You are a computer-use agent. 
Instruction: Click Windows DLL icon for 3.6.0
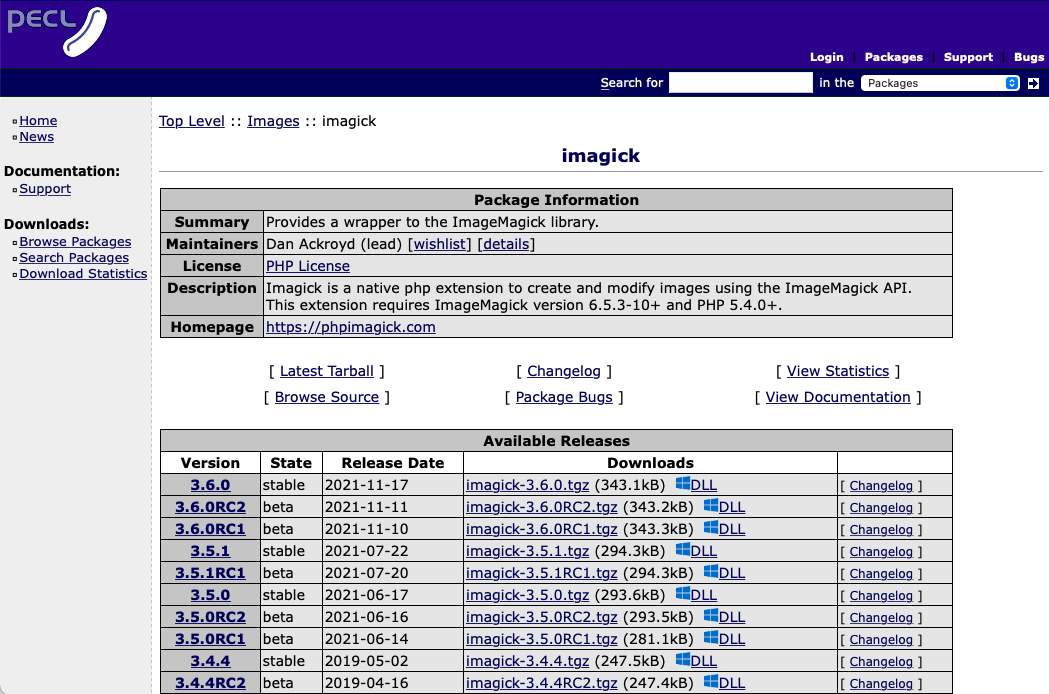tap(682, 484)
